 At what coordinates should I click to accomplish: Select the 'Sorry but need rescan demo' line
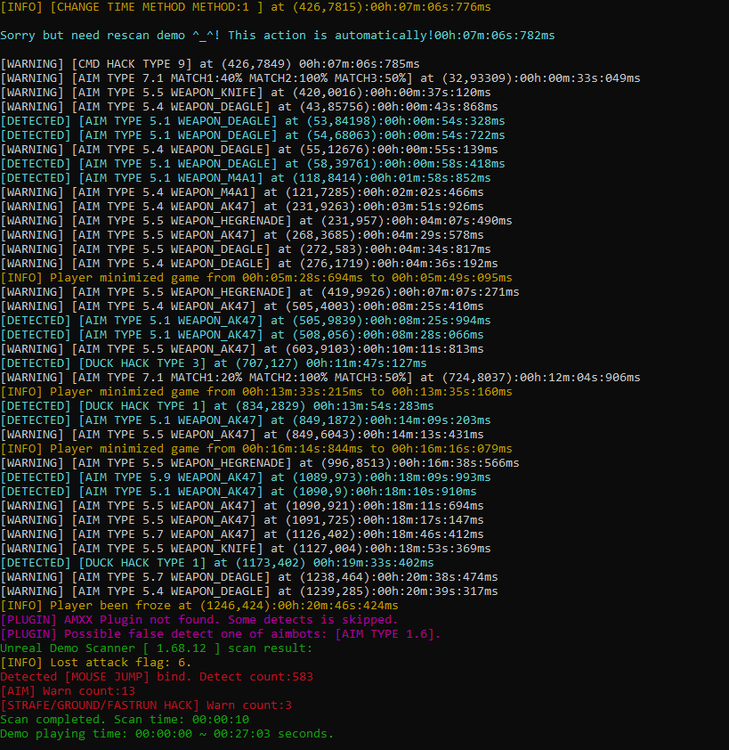coord(277,35)
